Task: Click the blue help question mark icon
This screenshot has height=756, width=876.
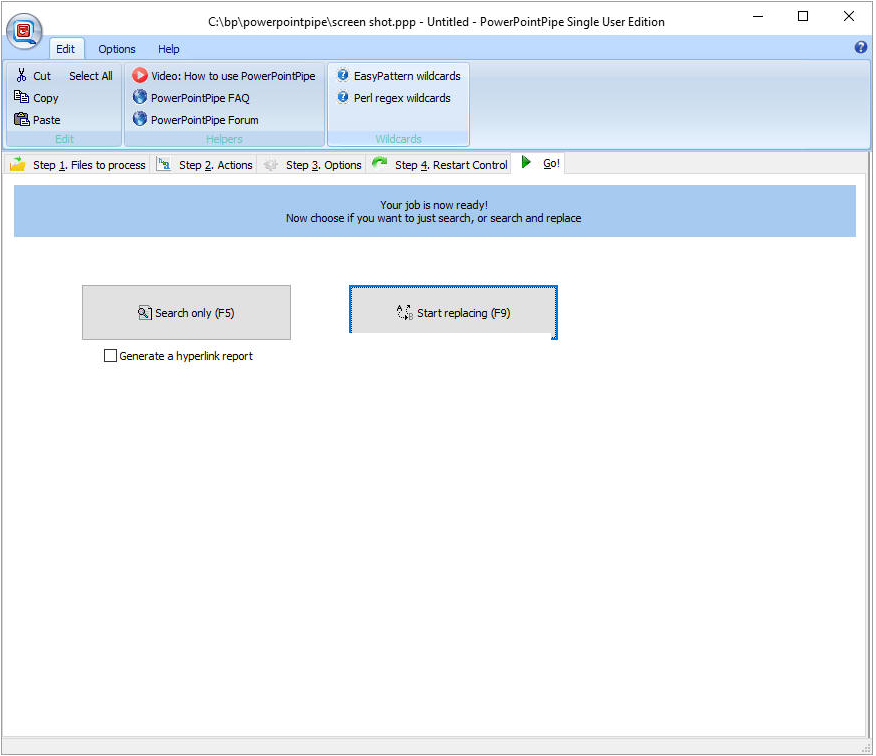Action: click(860, 47)
